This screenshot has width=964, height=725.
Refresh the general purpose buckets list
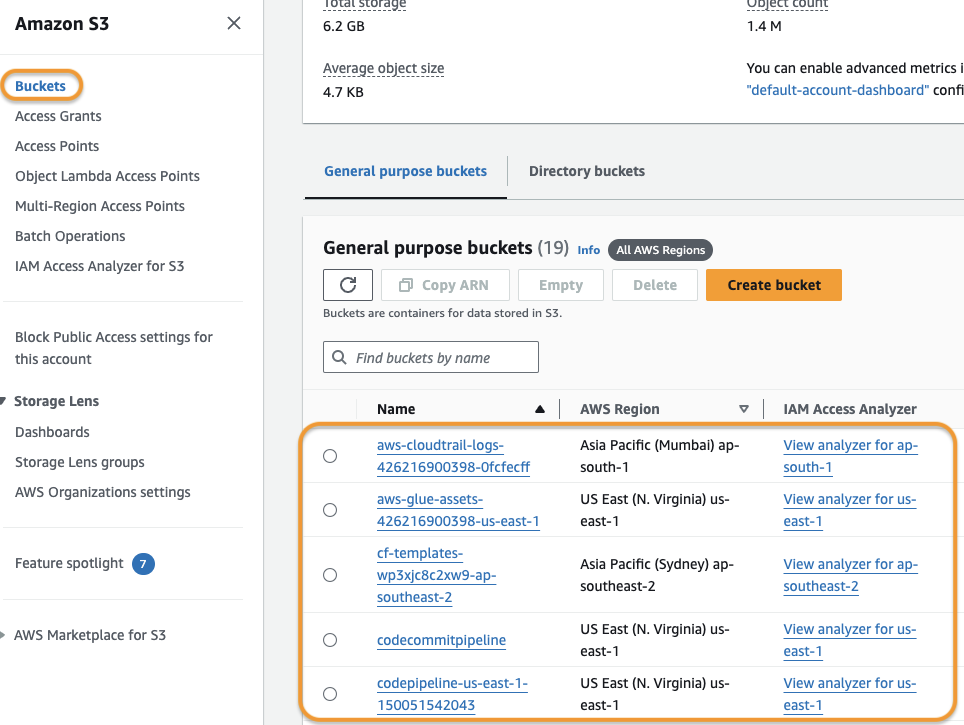(x=348, y=285)
